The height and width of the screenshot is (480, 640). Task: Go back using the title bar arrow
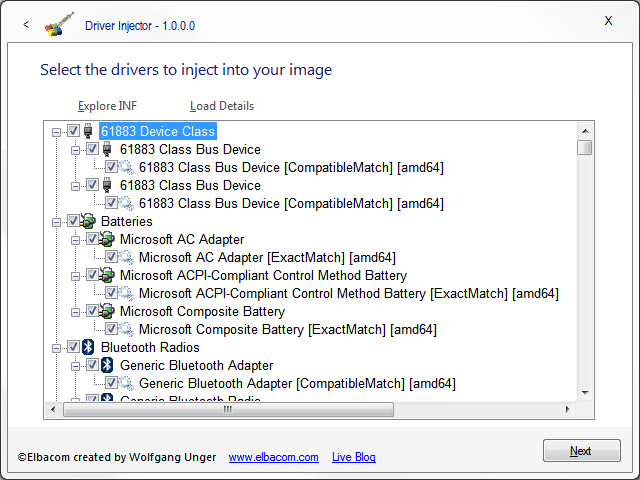coord(26,24)
